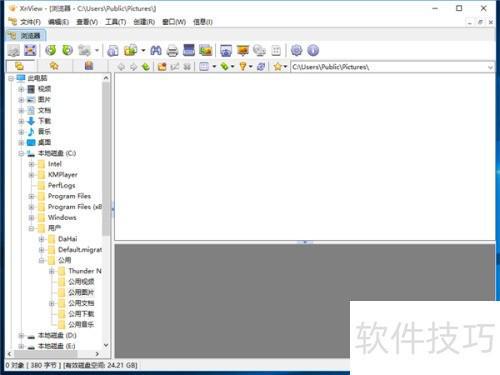Open the 工具(T) menu

click(115, 22)
